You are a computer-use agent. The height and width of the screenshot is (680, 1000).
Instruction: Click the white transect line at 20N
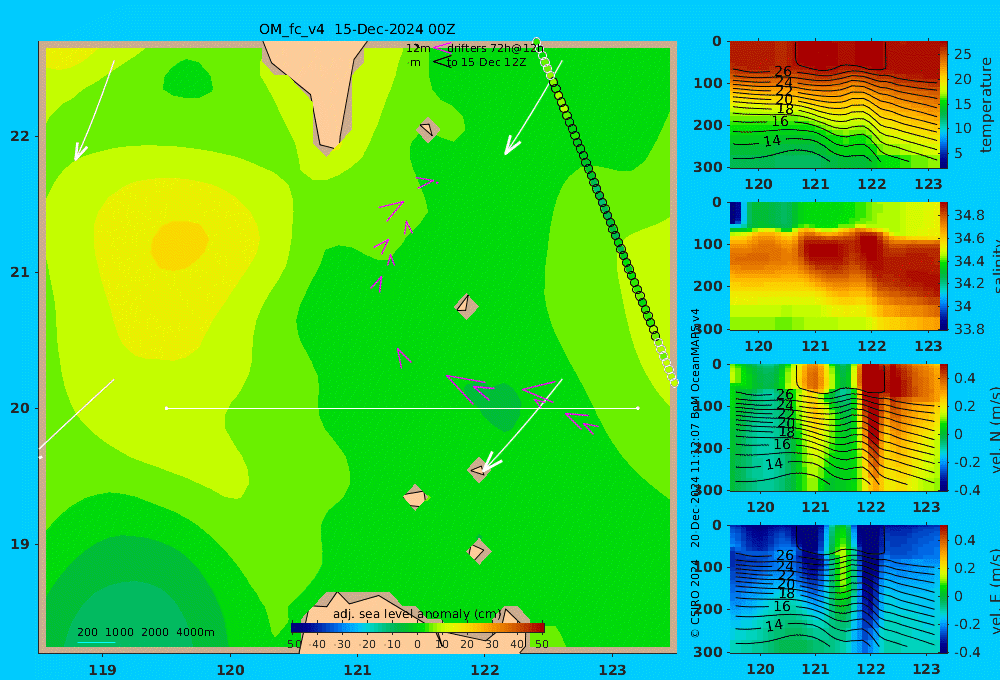point(402,408)
